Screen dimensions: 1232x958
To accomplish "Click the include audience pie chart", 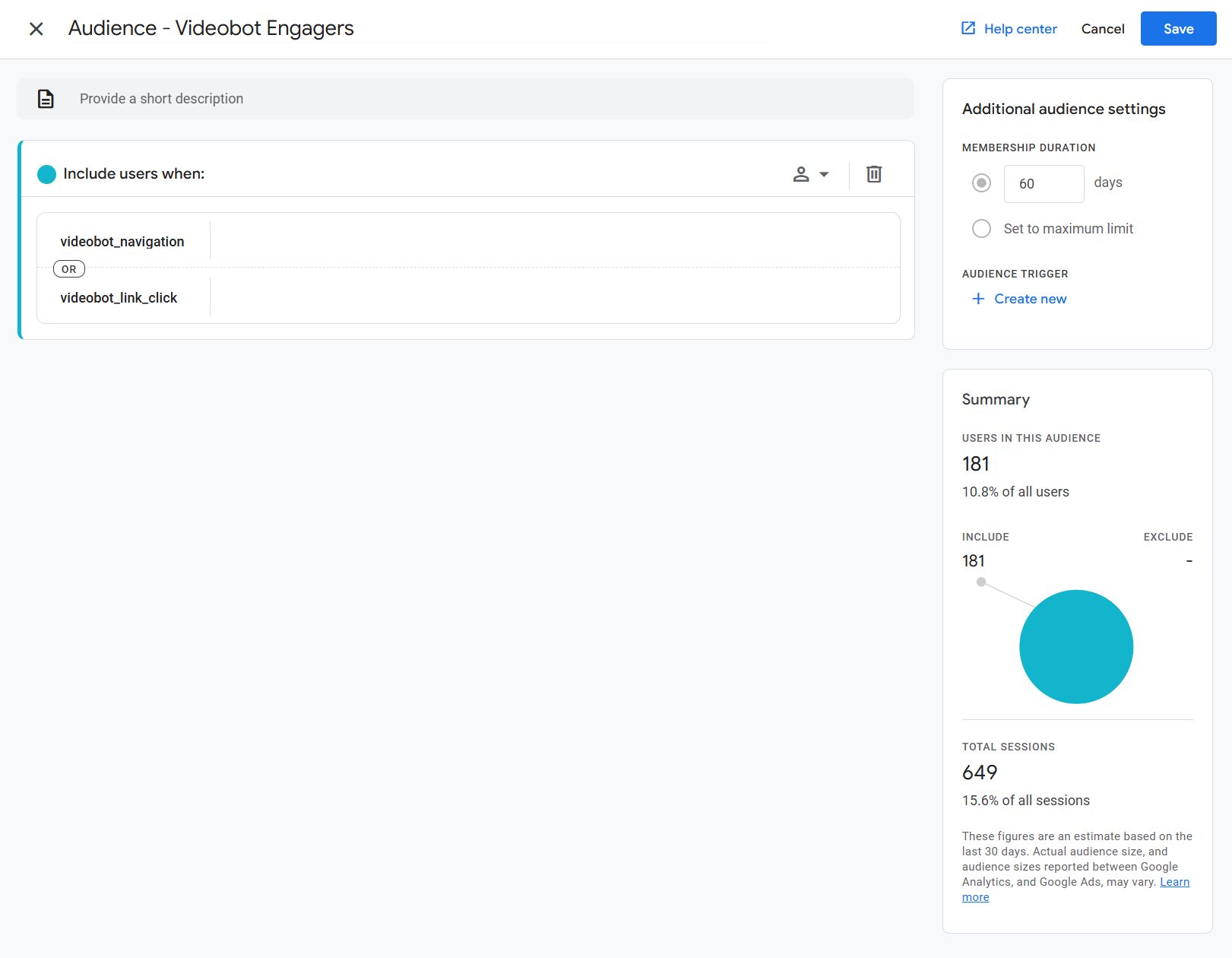I will click(x=1076, y=646).
